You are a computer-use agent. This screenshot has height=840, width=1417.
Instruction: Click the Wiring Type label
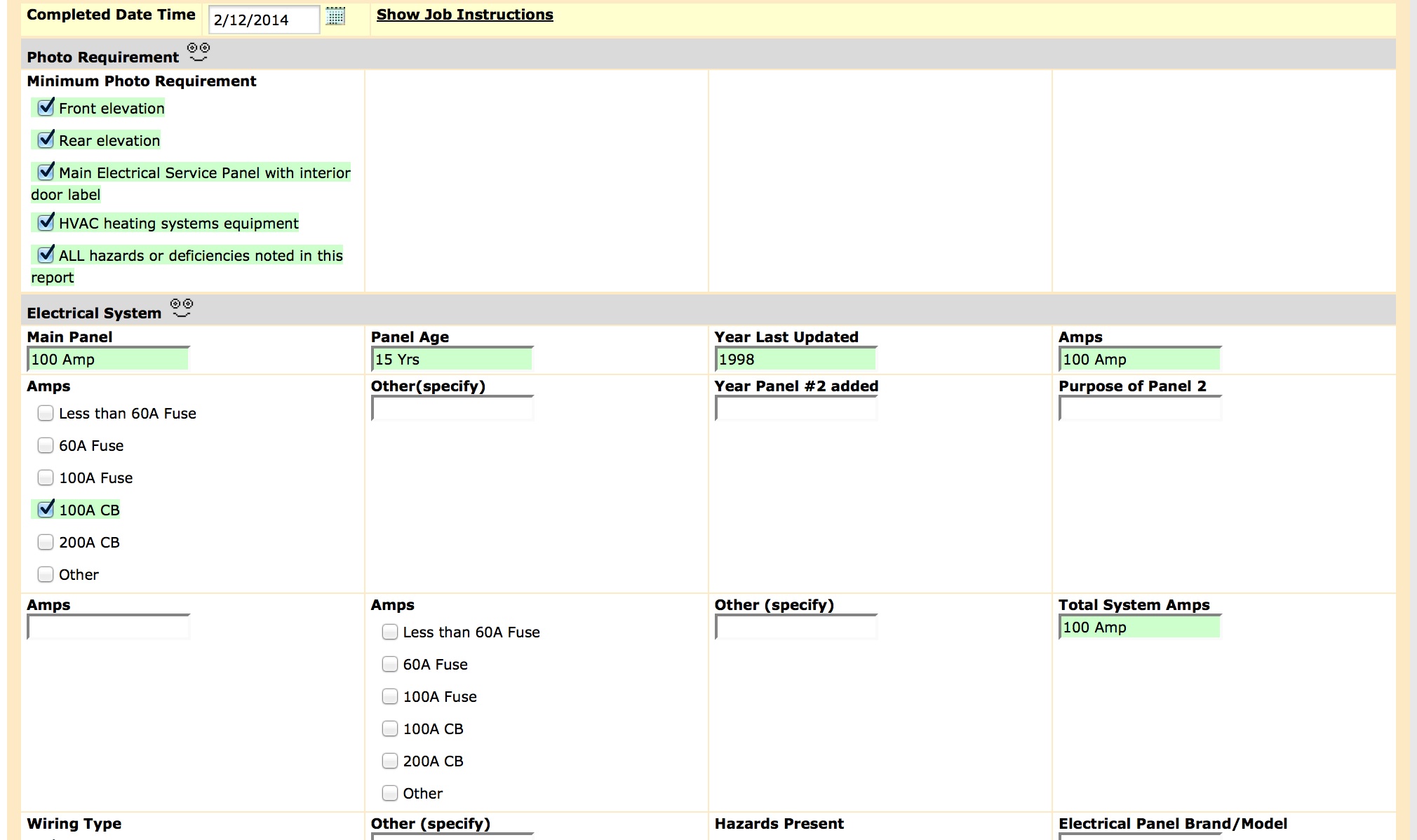pos(74,823)
